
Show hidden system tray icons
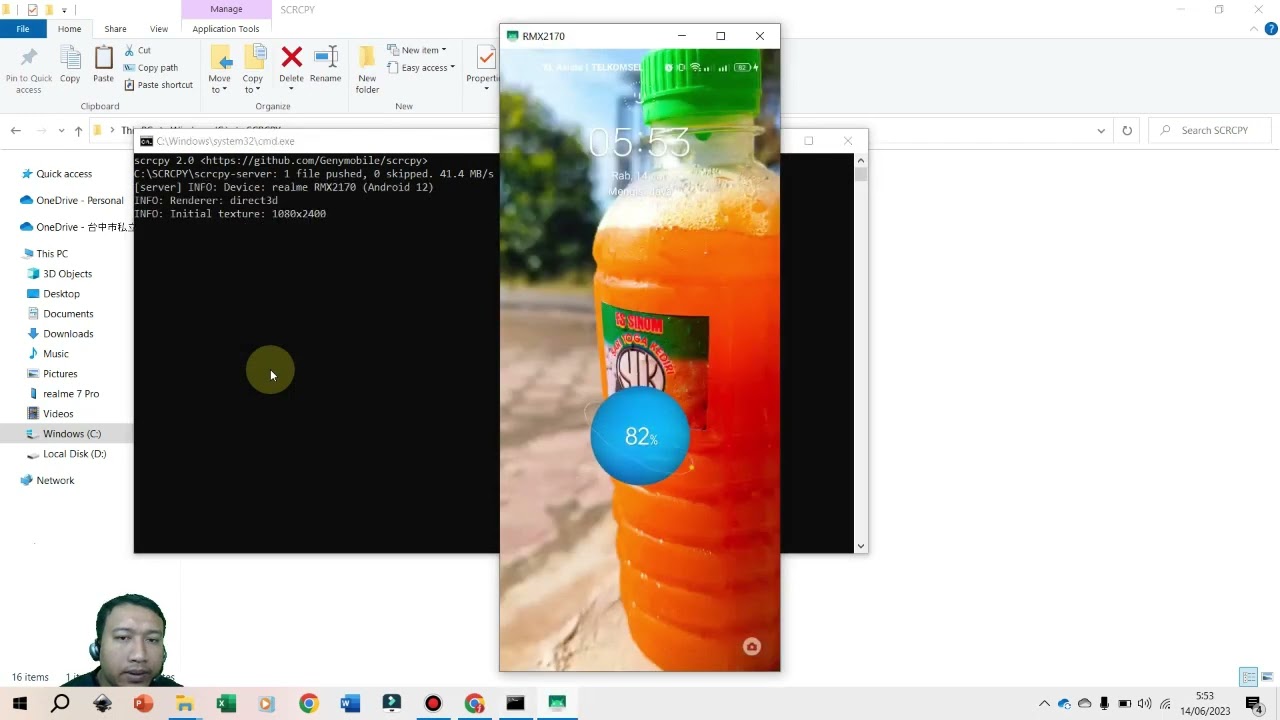click(x=1044, y=704)
